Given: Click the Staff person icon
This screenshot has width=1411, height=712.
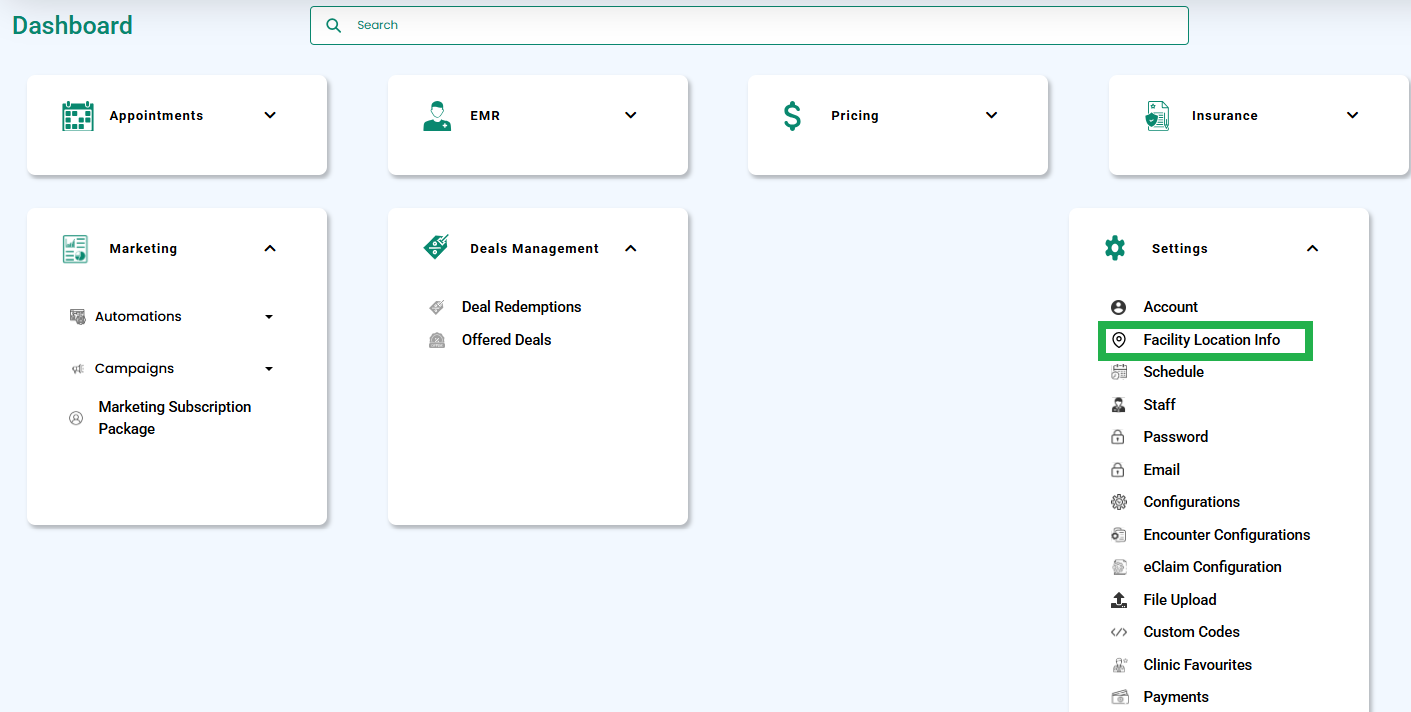Looking at the screenshot, I should (1119, 405).
